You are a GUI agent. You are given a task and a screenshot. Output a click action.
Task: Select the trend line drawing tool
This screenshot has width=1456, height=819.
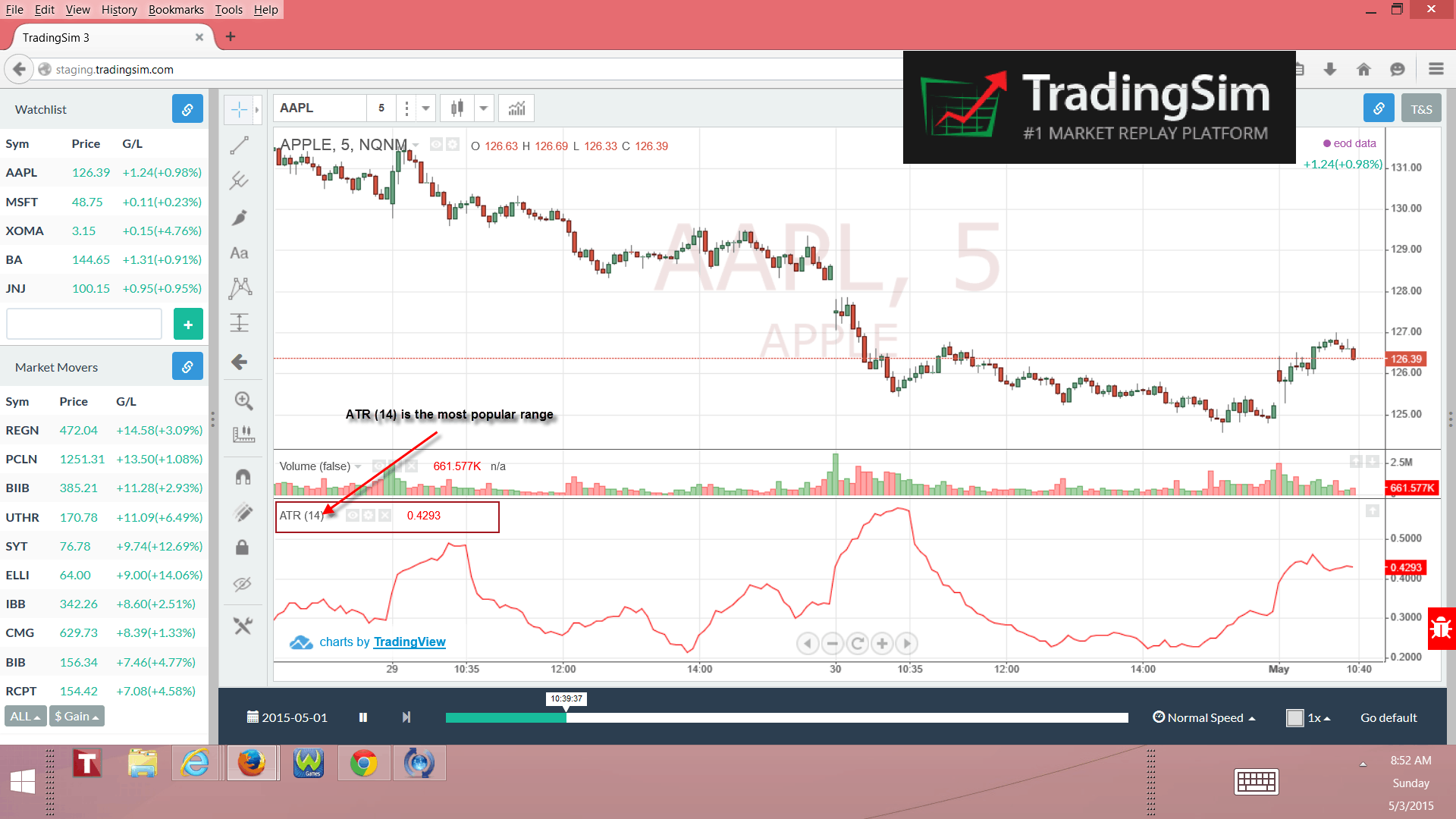(x=240, y=146)
